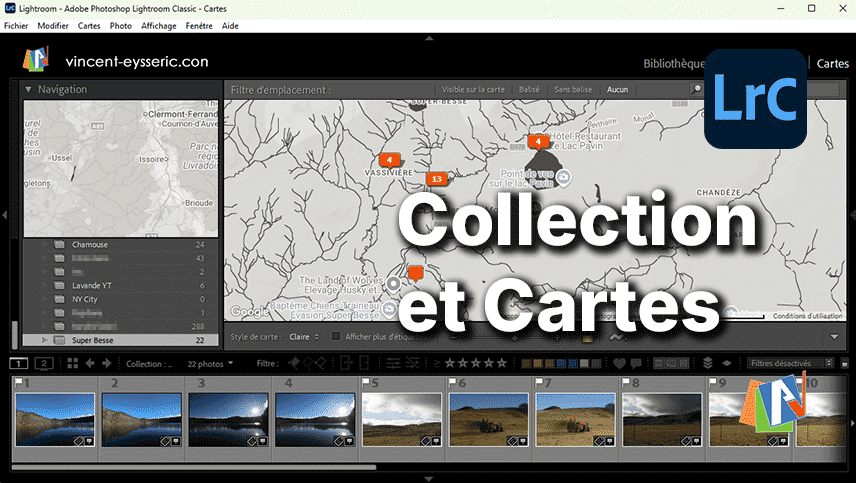Open the Affichage menu
Image resolution: width=856 pixels, height=483 pixels.
[x=159, y=26]
